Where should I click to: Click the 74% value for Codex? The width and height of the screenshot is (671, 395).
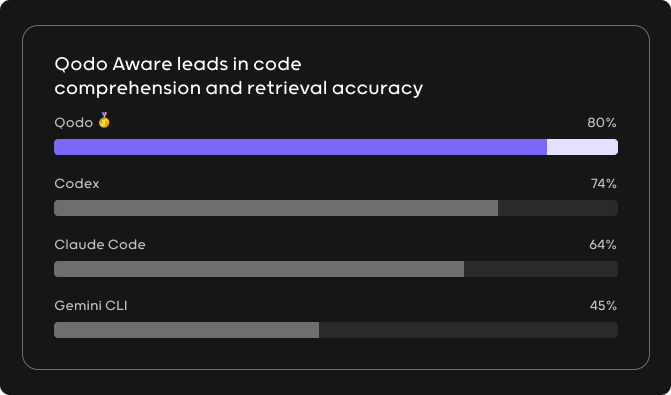[x=603, y=184]
